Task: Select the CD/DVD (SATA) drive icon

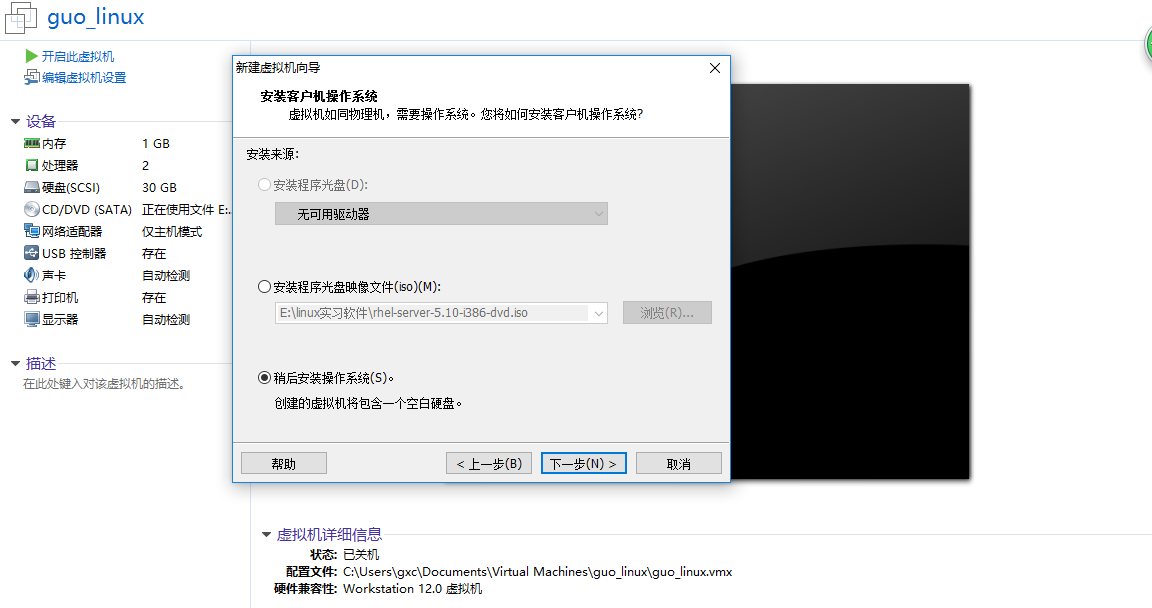Action: 32,209
